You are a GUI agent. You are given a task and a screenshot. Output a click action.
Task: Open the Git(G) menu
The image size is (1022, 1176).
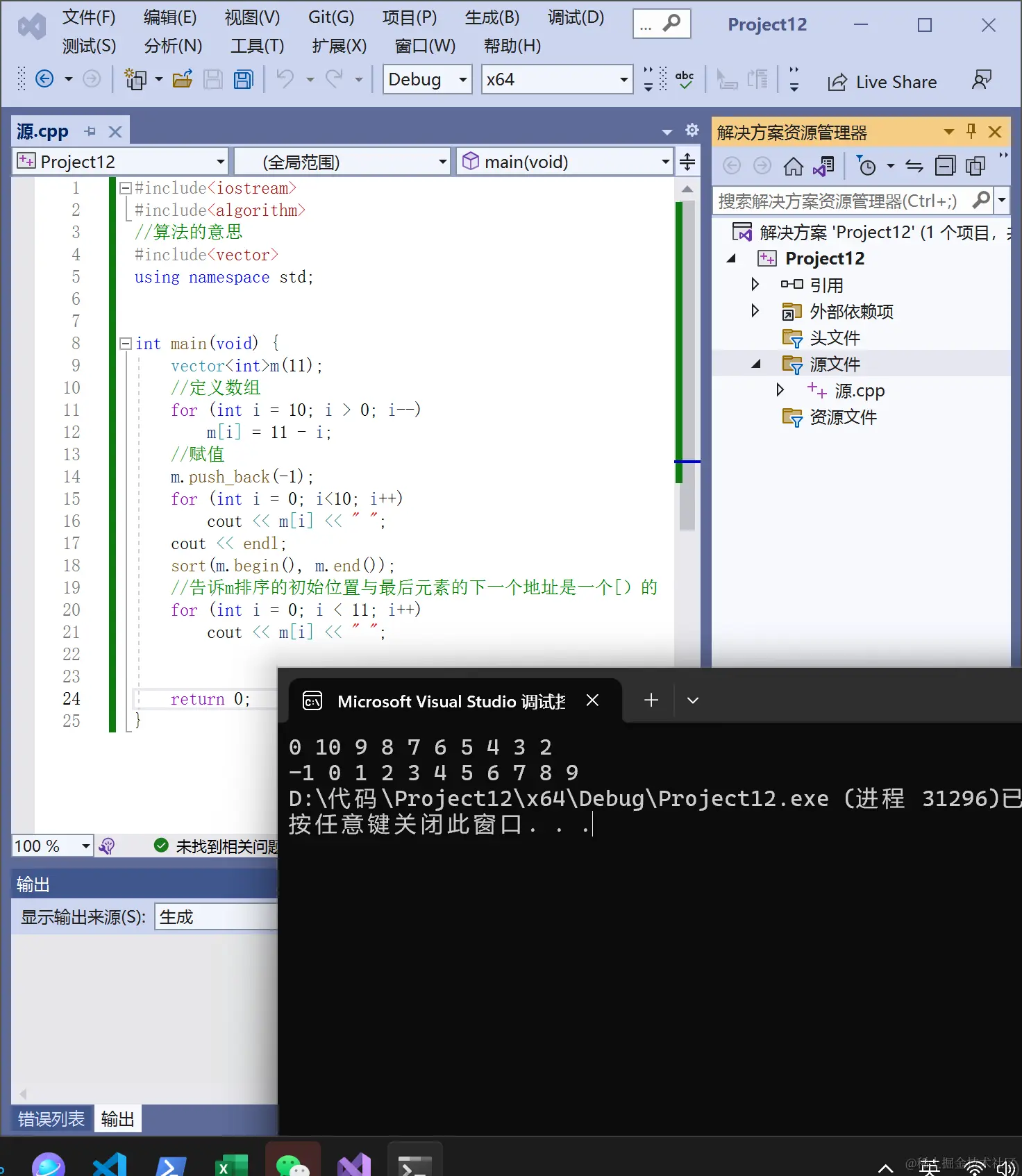tap(331, 17)
